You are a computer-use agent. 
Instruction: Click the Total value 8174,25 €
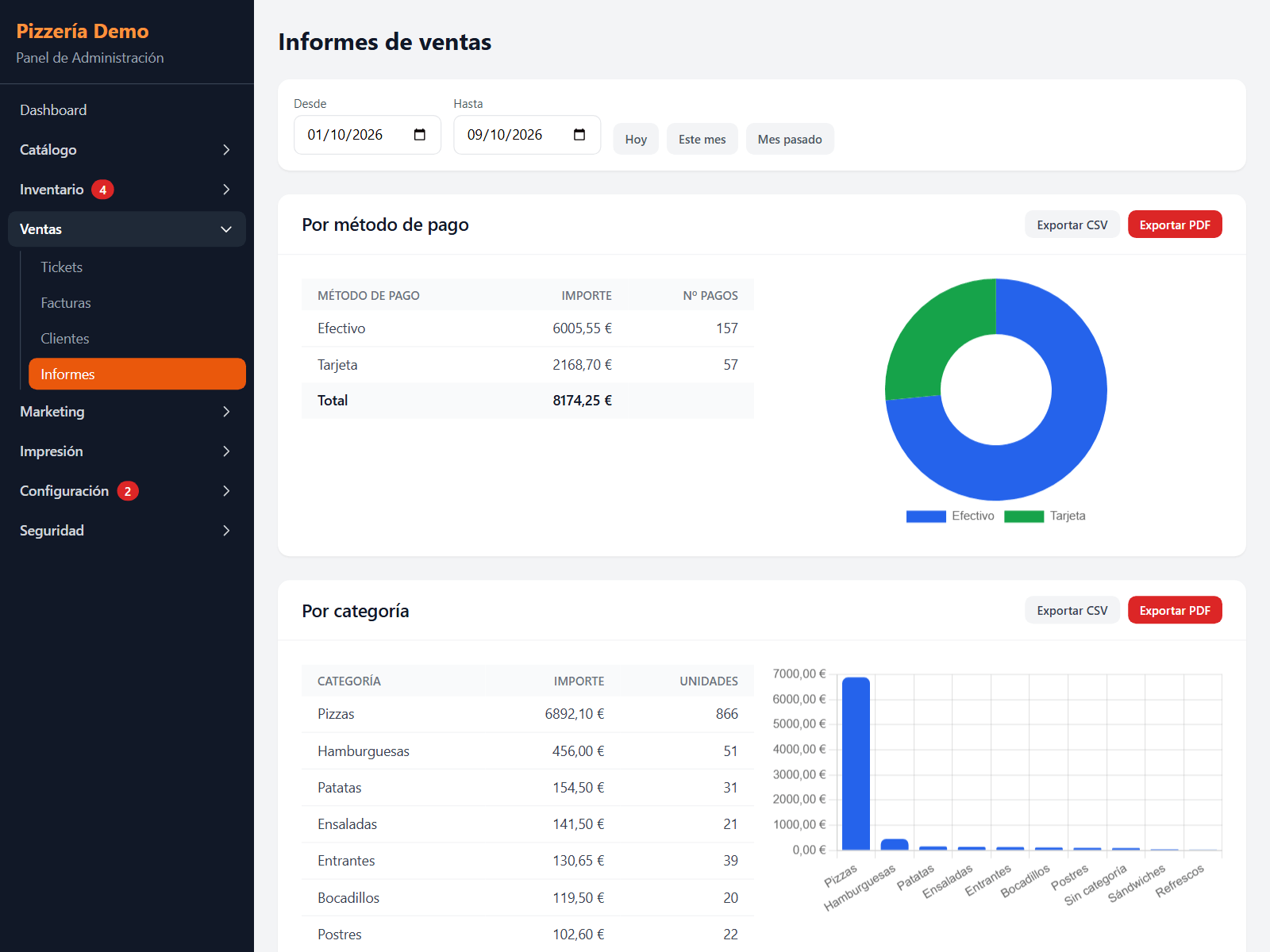pos(582,401)
